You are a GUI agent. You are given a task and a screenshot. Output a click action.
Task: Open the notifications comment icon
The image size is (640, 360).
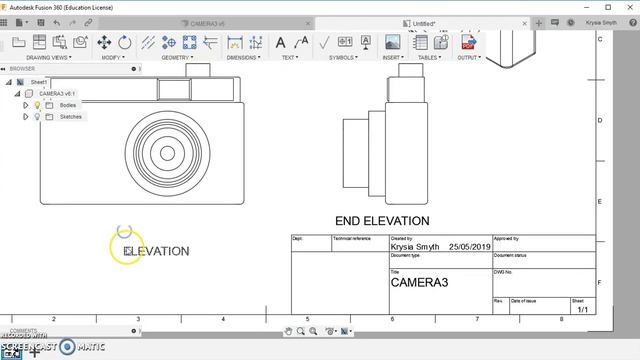(555, 23)
